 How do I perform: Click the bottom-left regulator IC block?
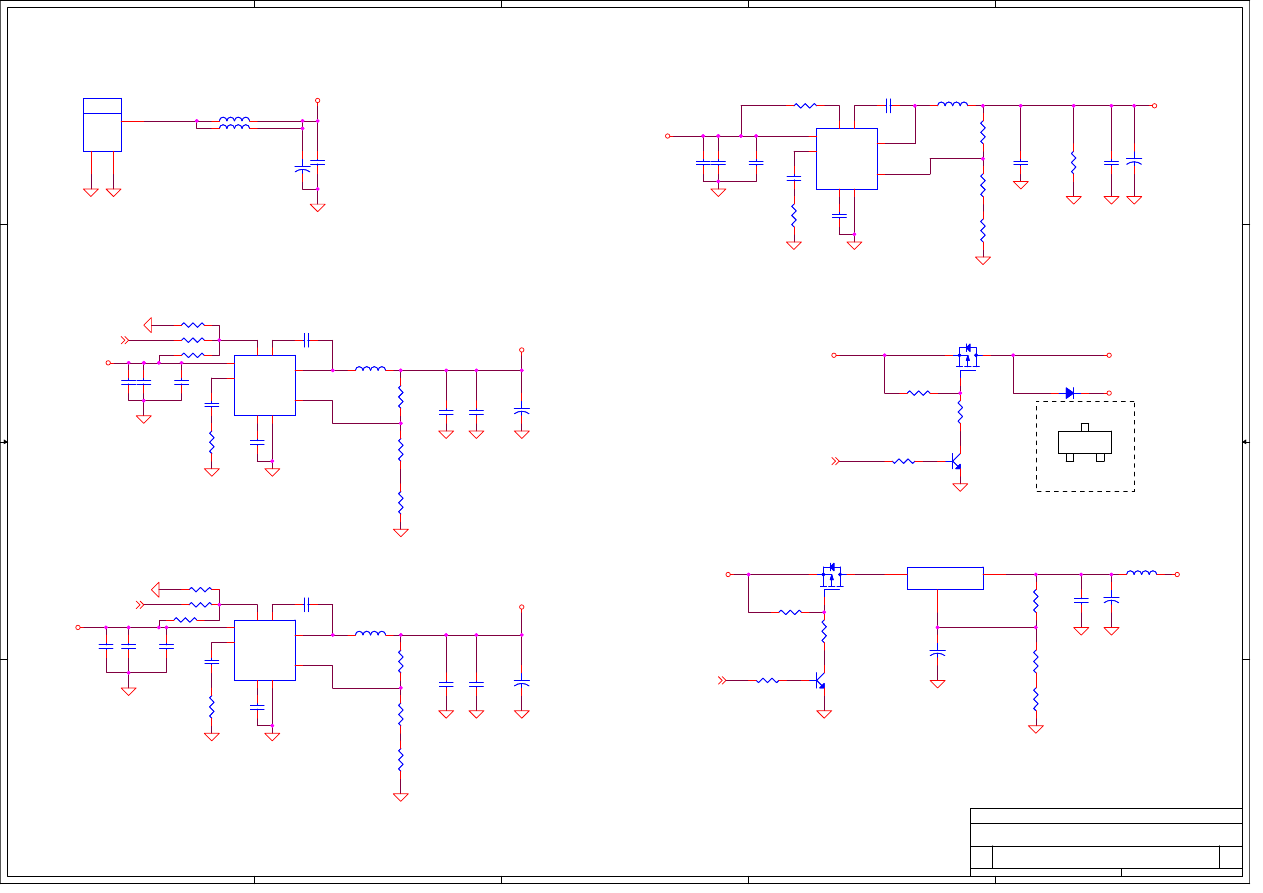point(264,650)
